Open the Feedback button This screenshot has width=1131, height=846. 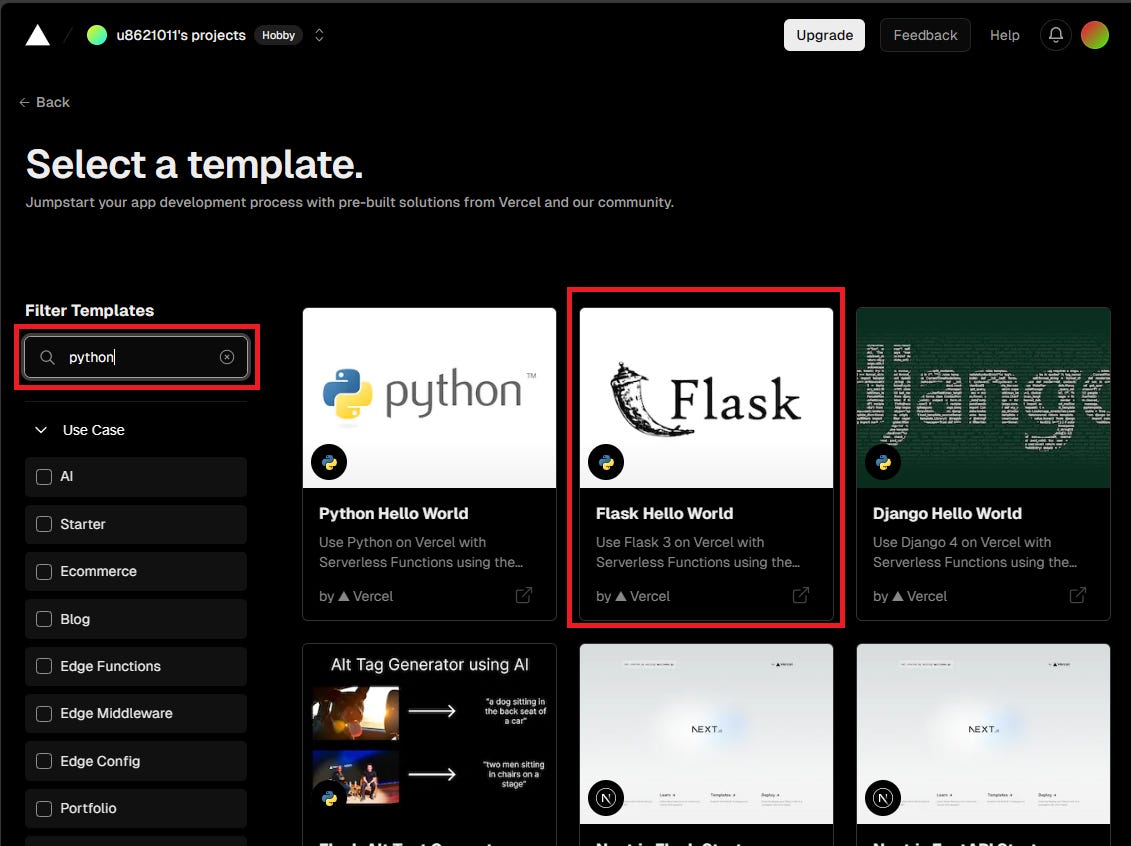coord(925,35)
